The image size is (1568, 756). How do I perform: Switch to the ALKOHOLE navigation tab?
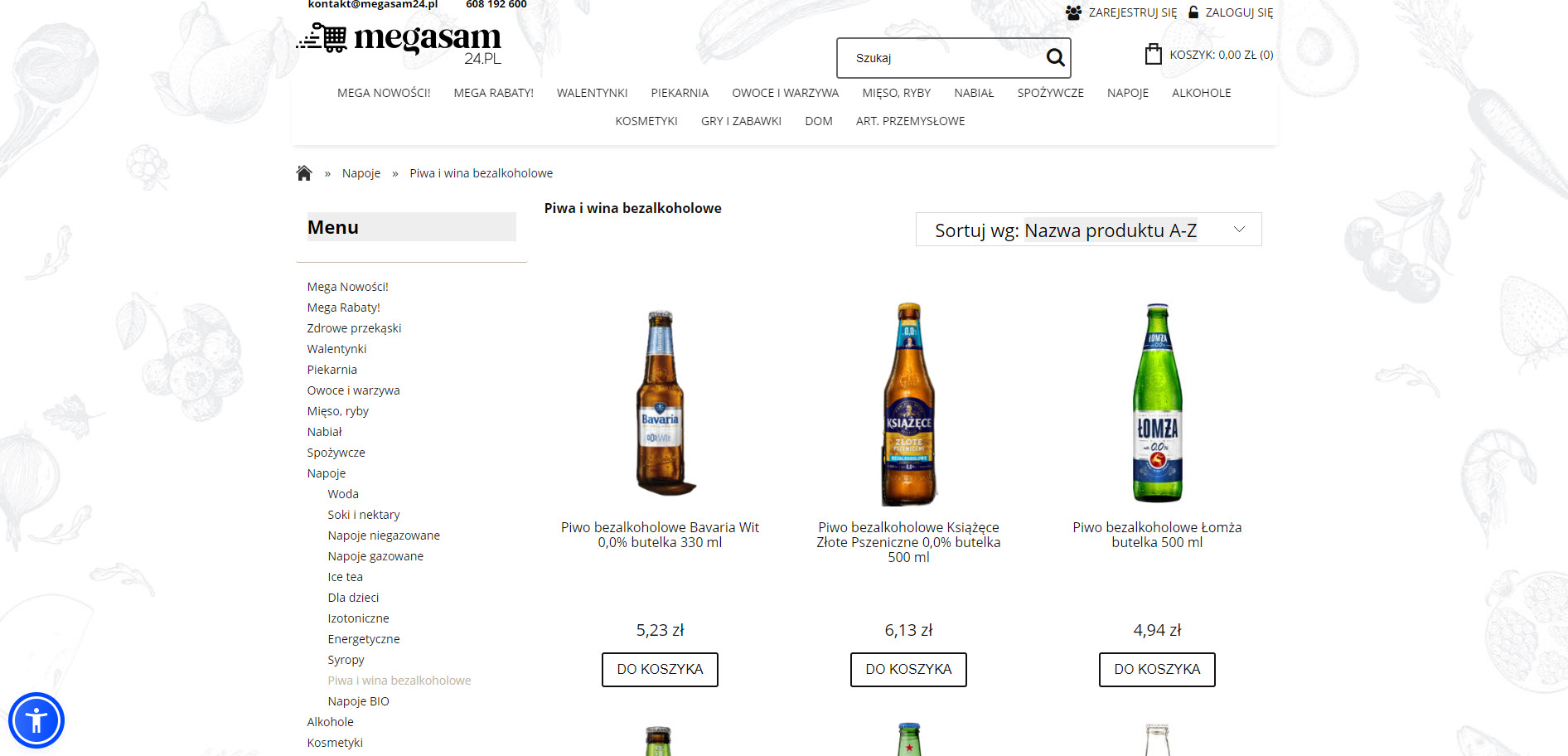(x=1201, y=93)
